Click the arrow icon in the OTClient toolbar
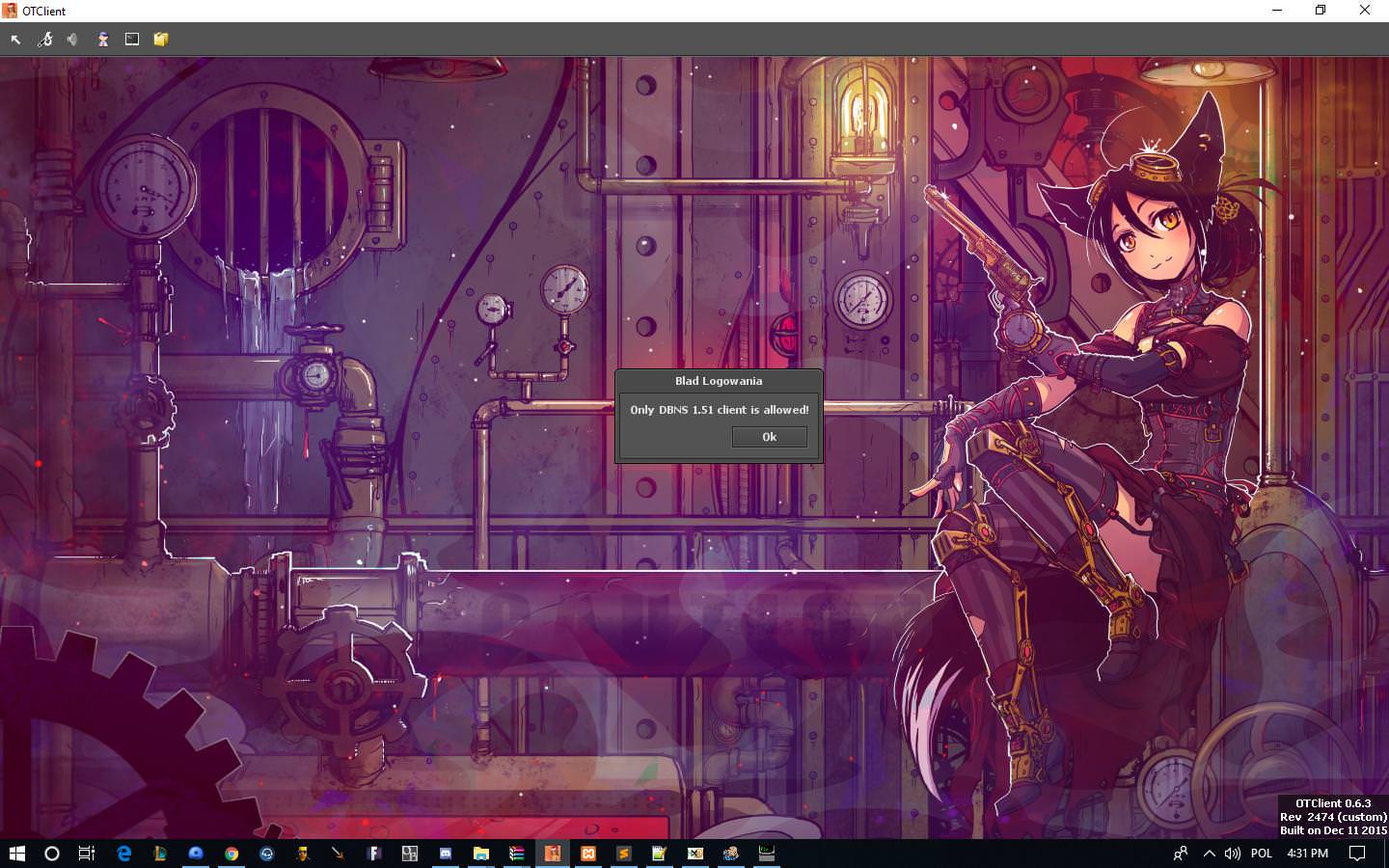Screen dimensions: 1389x868 15,40
